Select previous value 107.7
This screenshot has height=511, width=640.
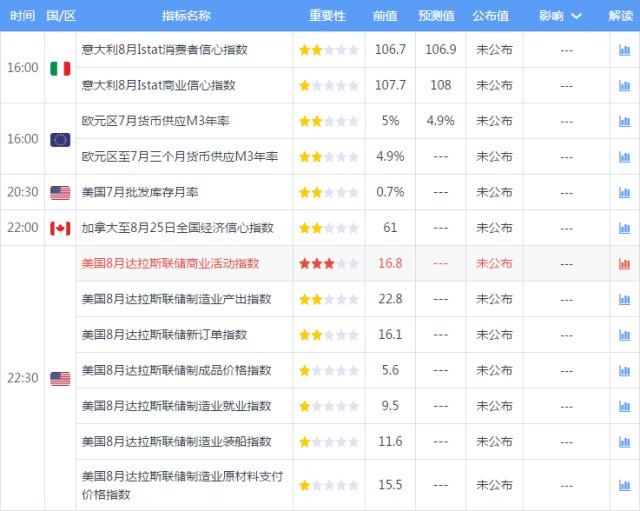point(390,85)
